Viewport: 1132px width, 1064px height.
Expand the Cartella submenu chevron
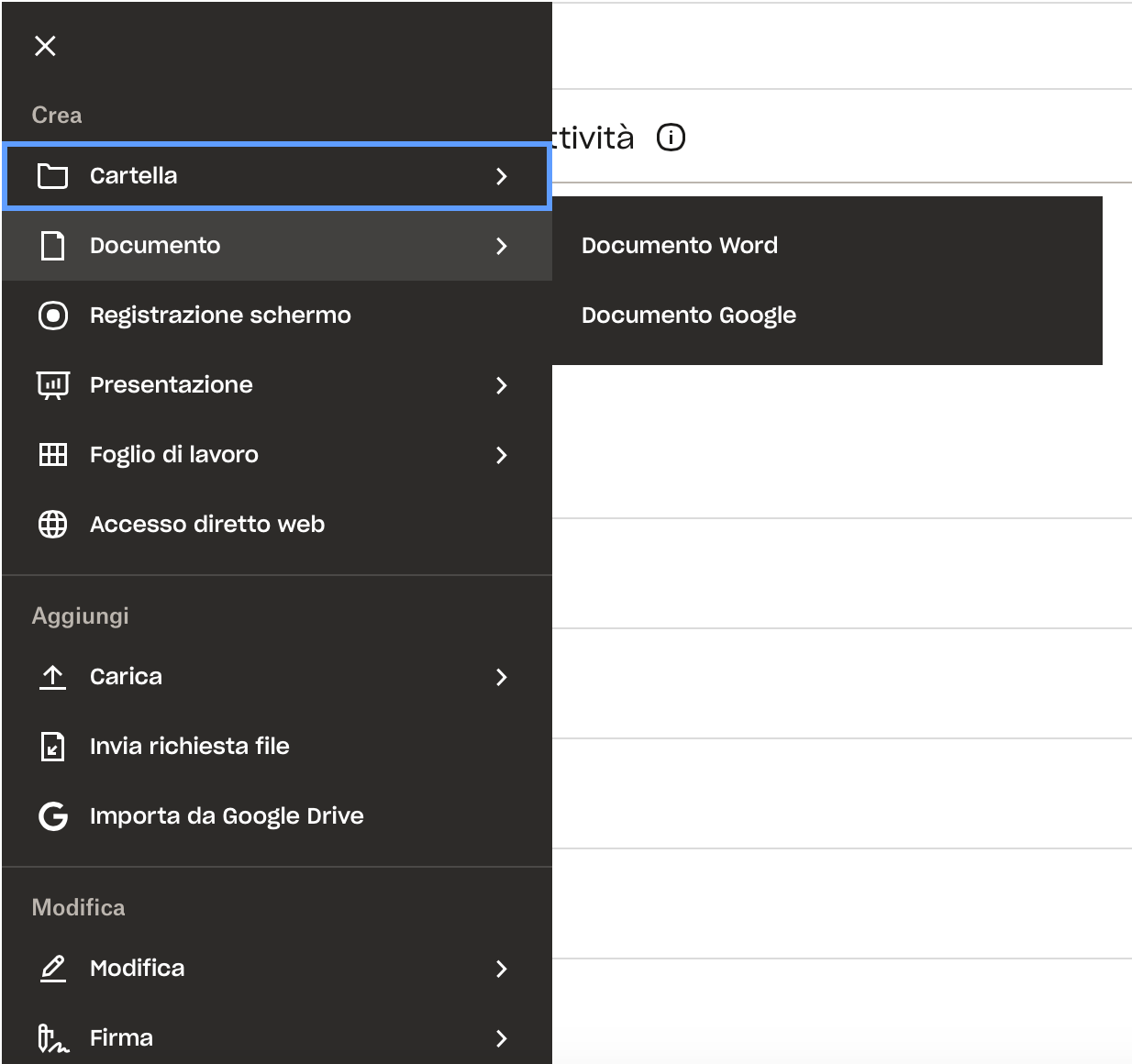pos(501,176)
